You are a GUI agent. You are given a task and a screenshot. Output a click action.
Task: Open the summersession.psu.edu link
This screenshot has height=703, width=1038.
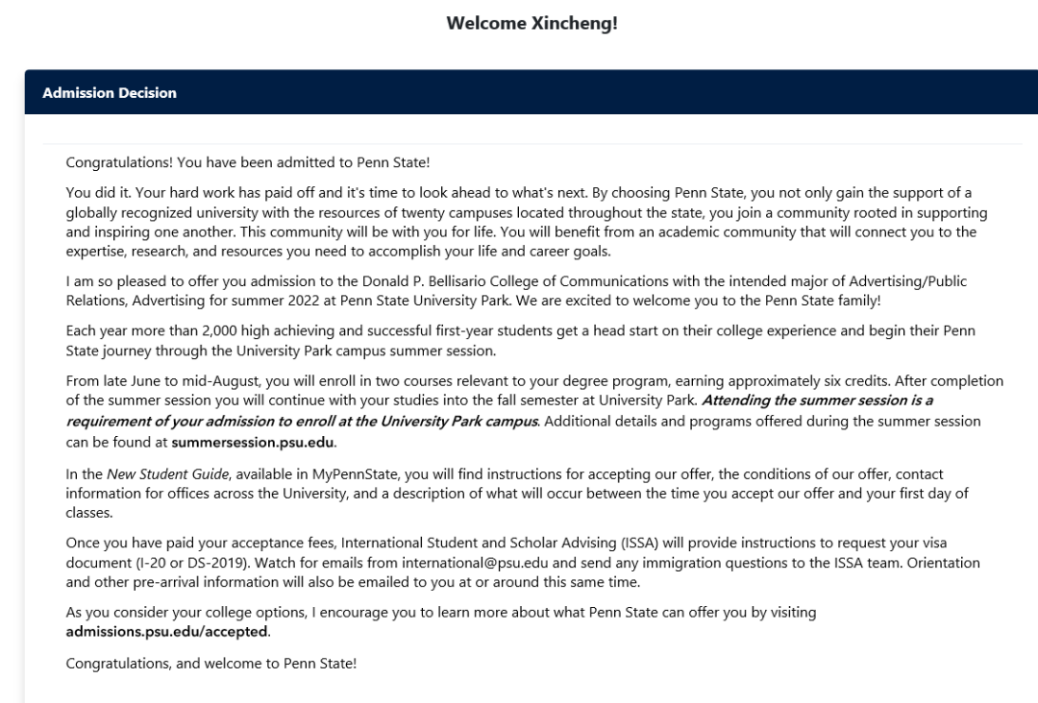252,442
